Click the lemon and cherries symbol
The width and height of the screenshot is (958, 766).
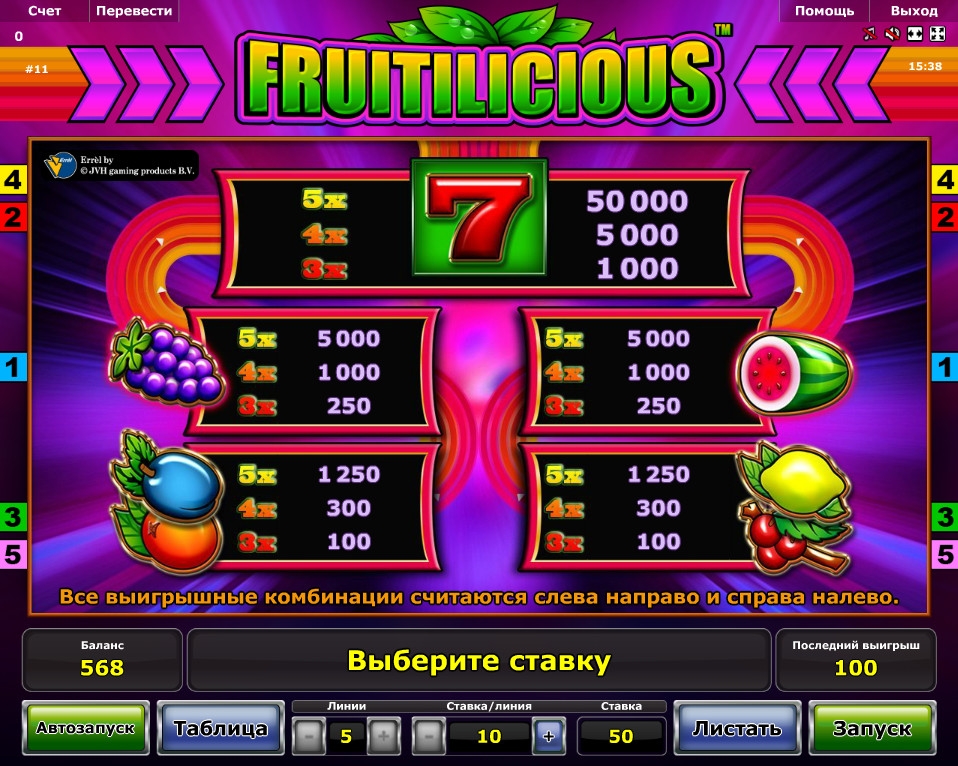pos(796,508)
